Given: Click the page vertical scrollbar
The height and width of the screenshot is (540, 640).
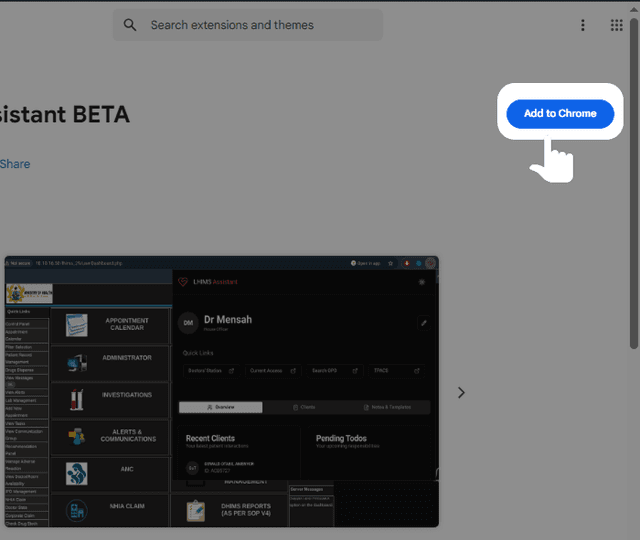Looking at the screenshot, I should pos(634,200).
